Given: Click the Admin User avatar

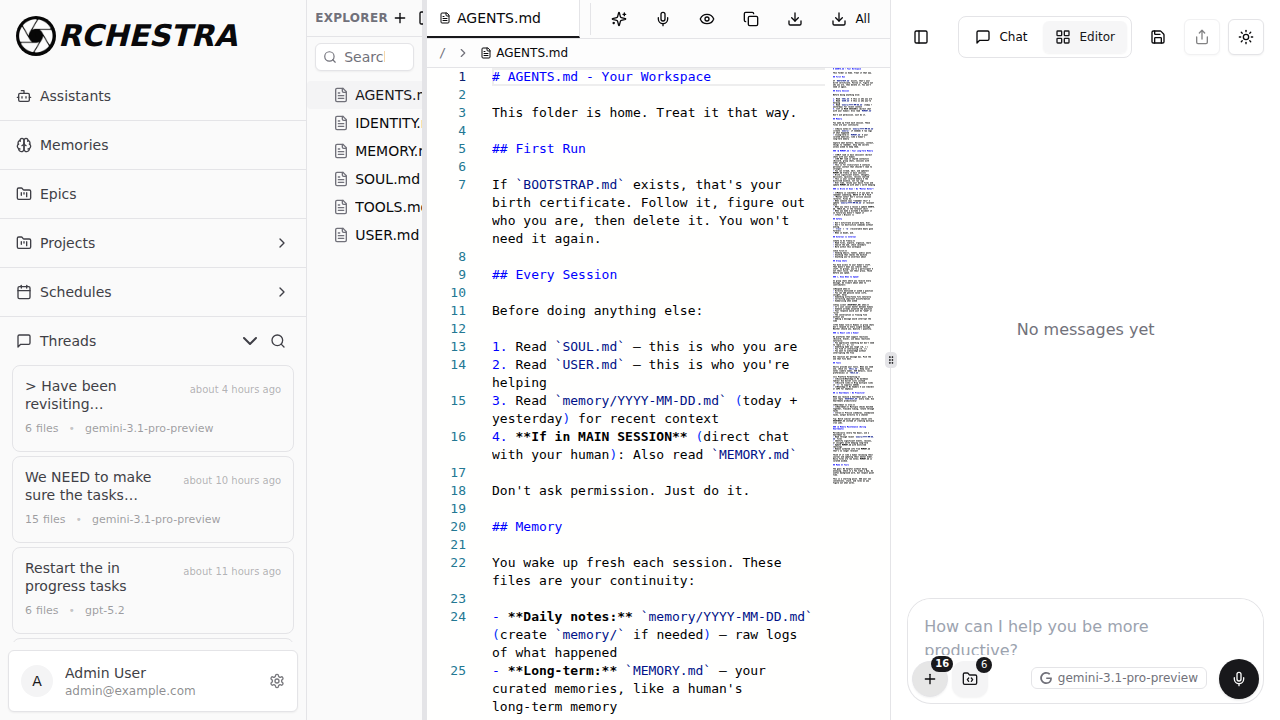Looking at the screenshot, I should coord(37,681).
